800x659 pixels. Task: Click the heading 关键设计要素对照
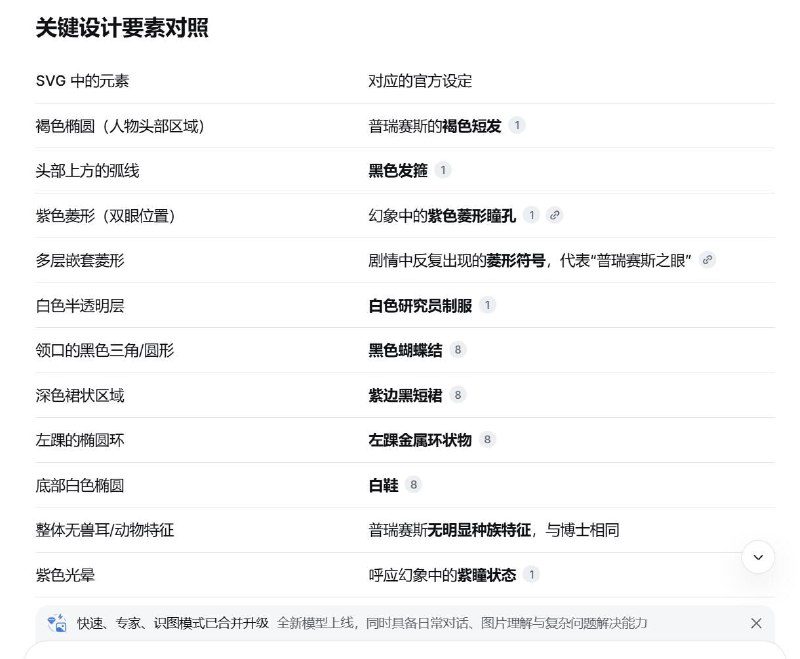coord(122,28)
